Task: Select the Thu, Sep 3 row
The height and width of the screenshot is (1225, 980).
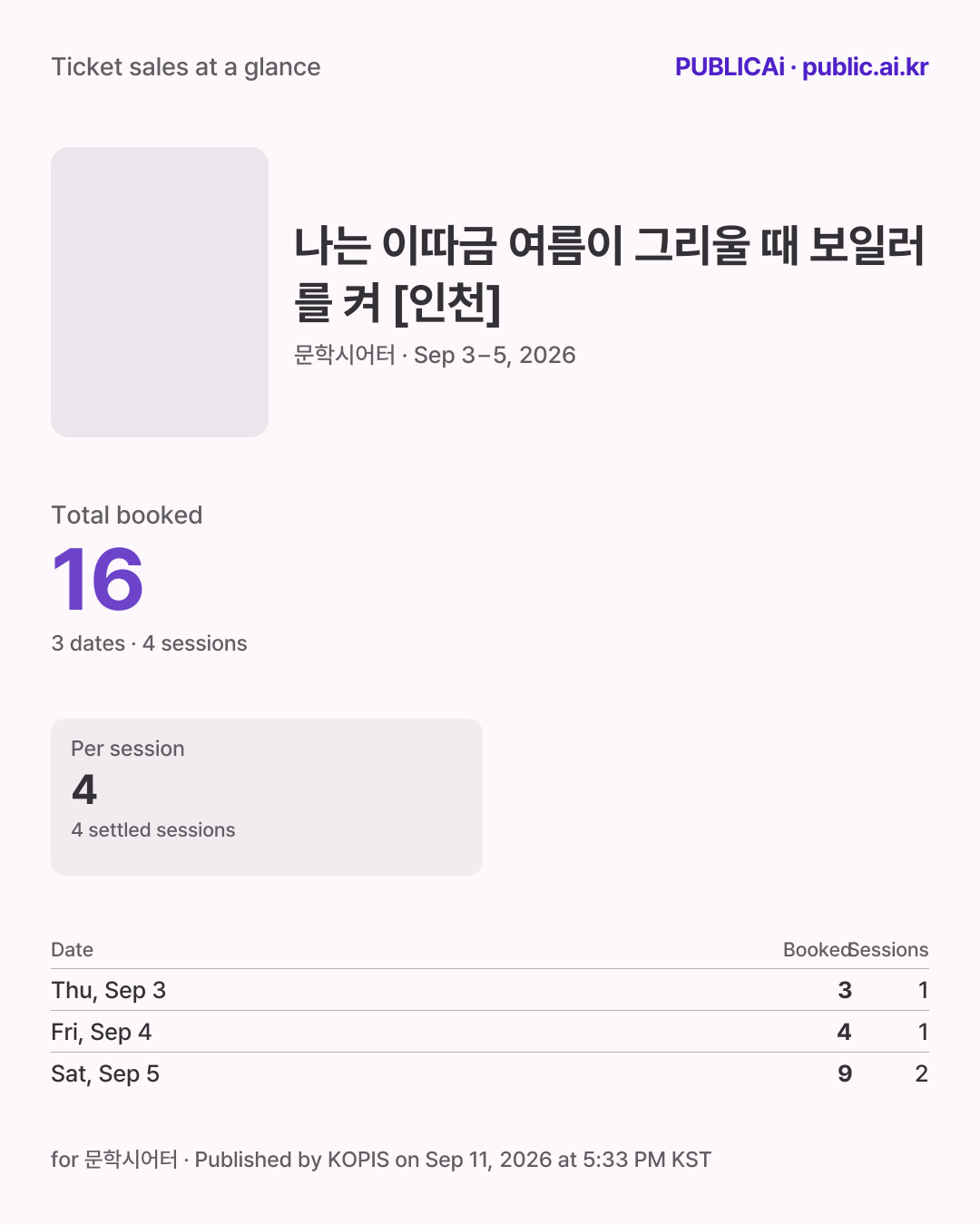Action: pos(490,990)
